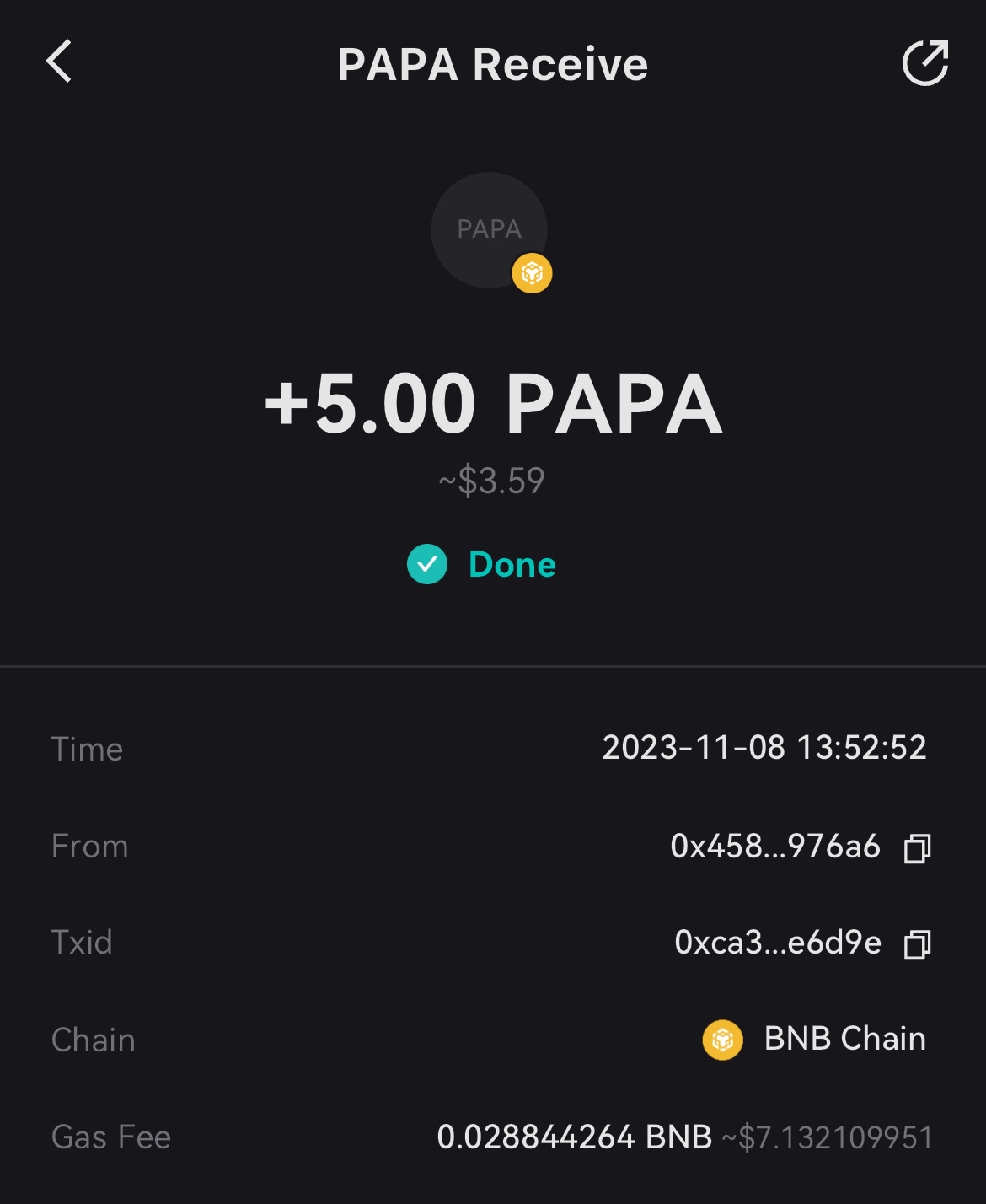
Task: Tap the Gas Fee row label
Action: 111,1137
